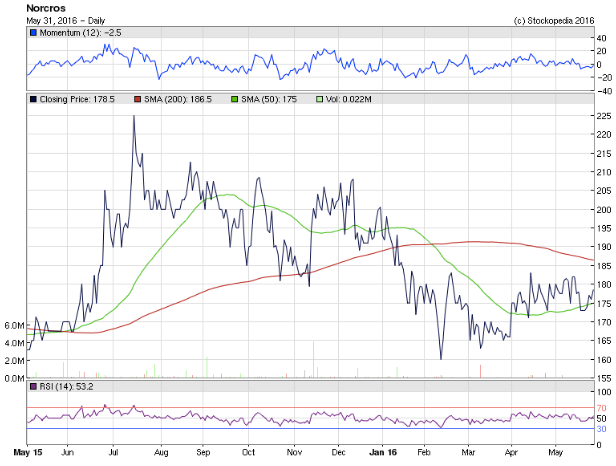Click the Stockopedia 2016 copyright text
Viewport: 616px width, 466px height.
554,20
